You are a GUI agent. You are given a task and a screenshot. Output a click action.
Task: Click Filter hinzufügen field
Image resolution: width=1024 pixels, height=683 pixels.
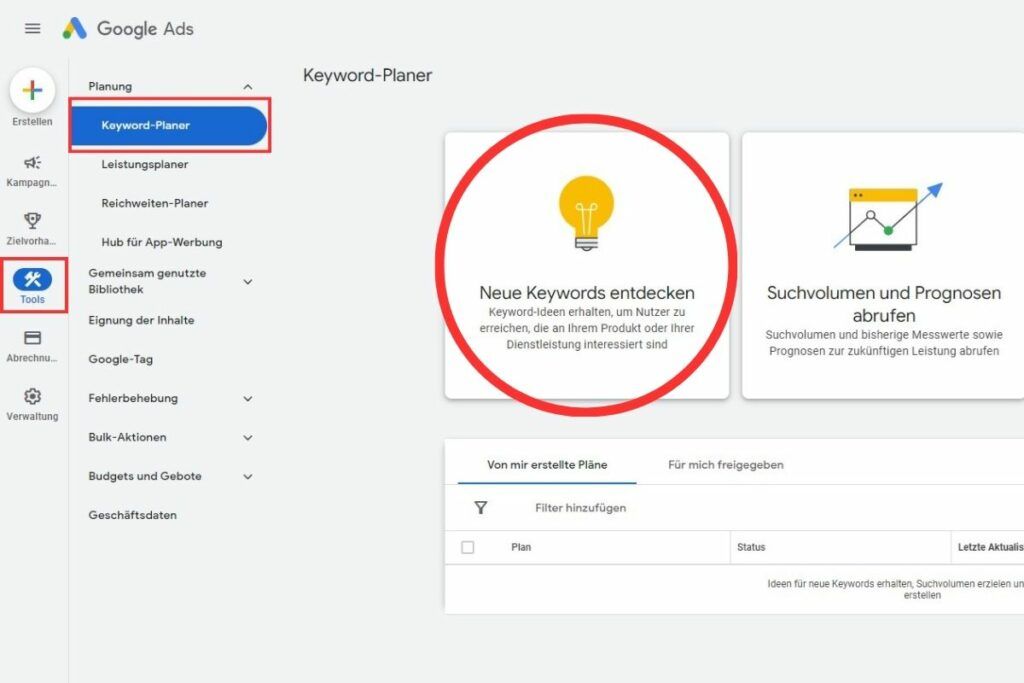pos(581,508)
